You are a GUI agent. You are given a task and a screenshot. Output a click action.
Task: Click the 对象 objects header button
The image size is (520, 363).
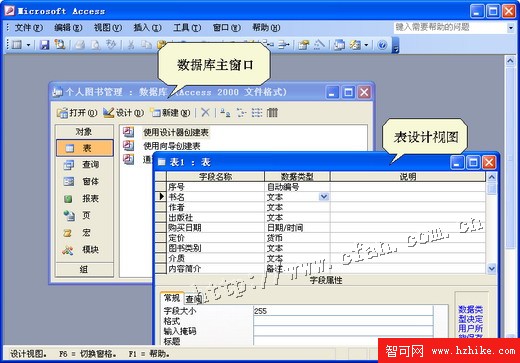[84, 132]
